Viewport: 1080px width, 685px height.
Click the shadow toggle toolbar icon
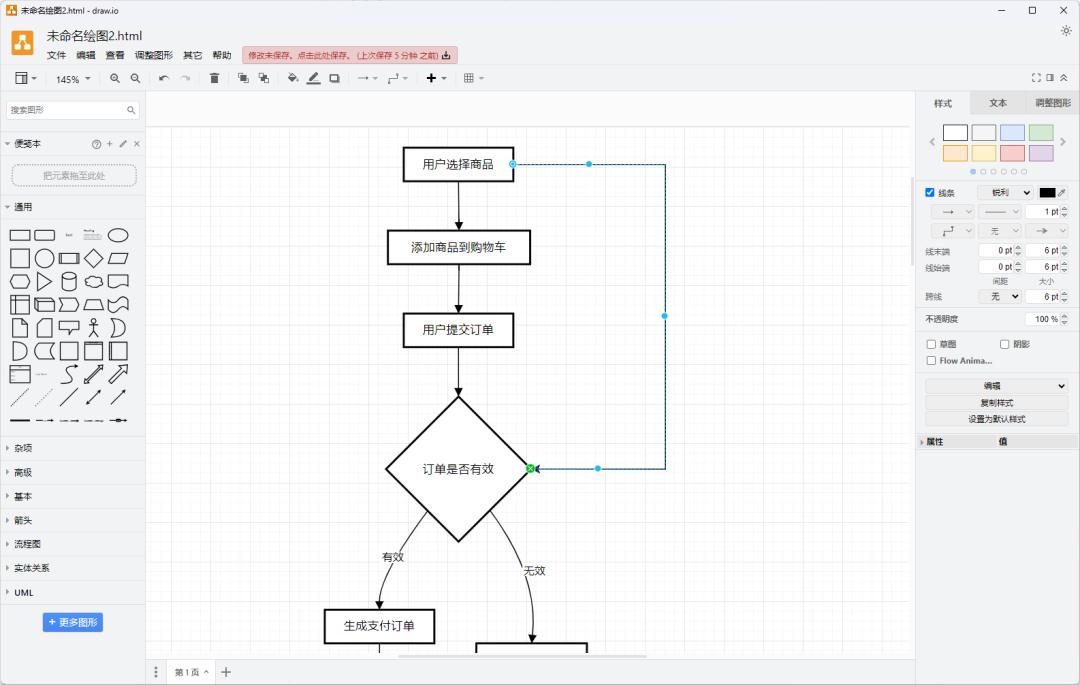point(334,78)
